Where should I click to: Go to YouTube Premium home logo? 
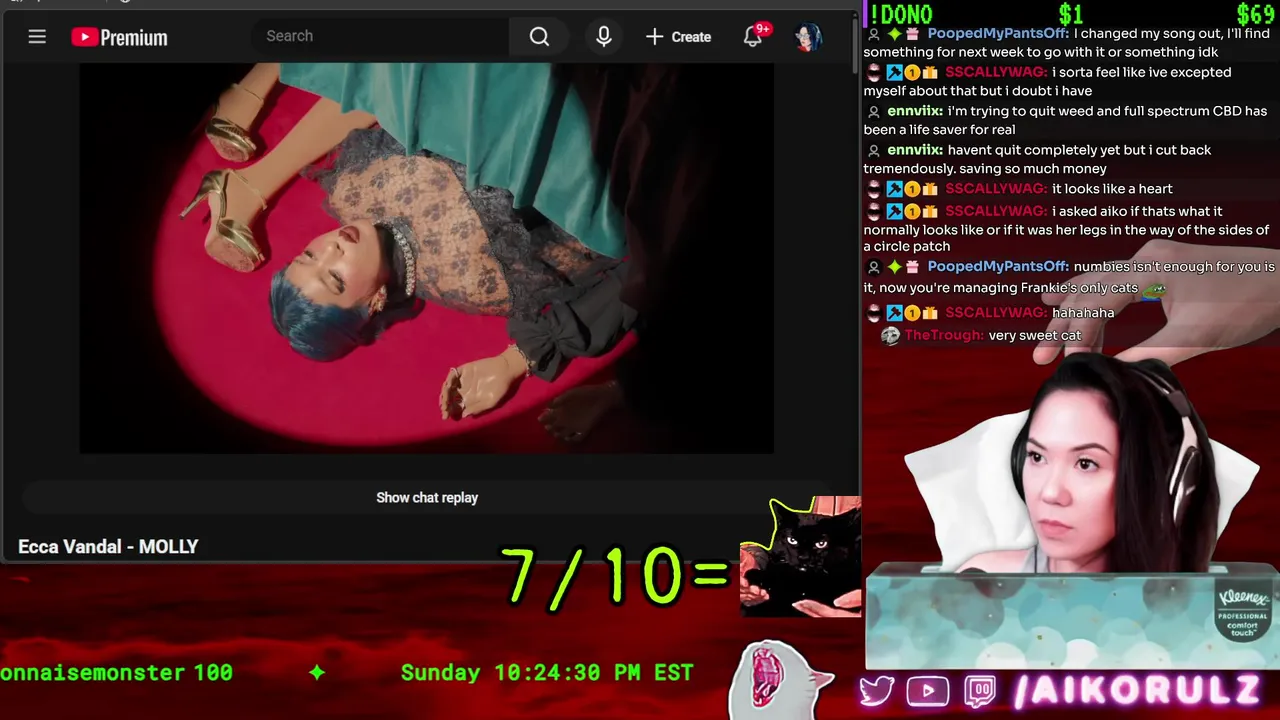tap(119, 37)
